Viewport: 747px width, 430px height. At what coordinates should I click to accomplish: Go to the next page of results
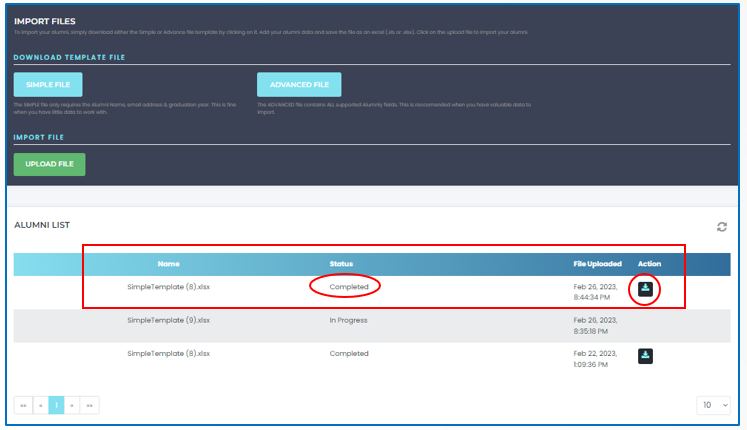[x=73, y=405]
